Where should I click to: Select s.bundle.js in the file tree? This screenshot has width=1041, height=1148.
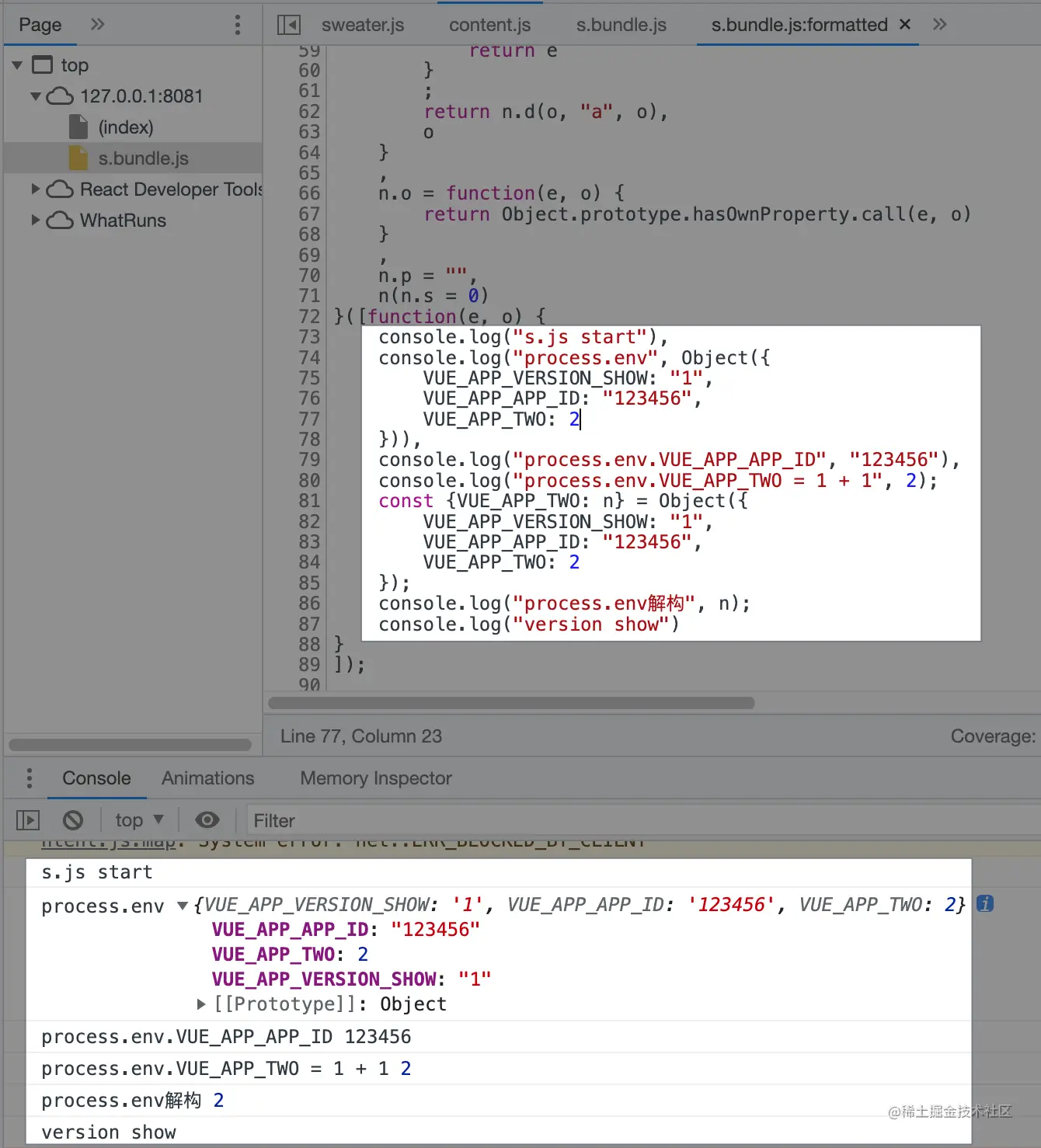click(x=144, y=158)
